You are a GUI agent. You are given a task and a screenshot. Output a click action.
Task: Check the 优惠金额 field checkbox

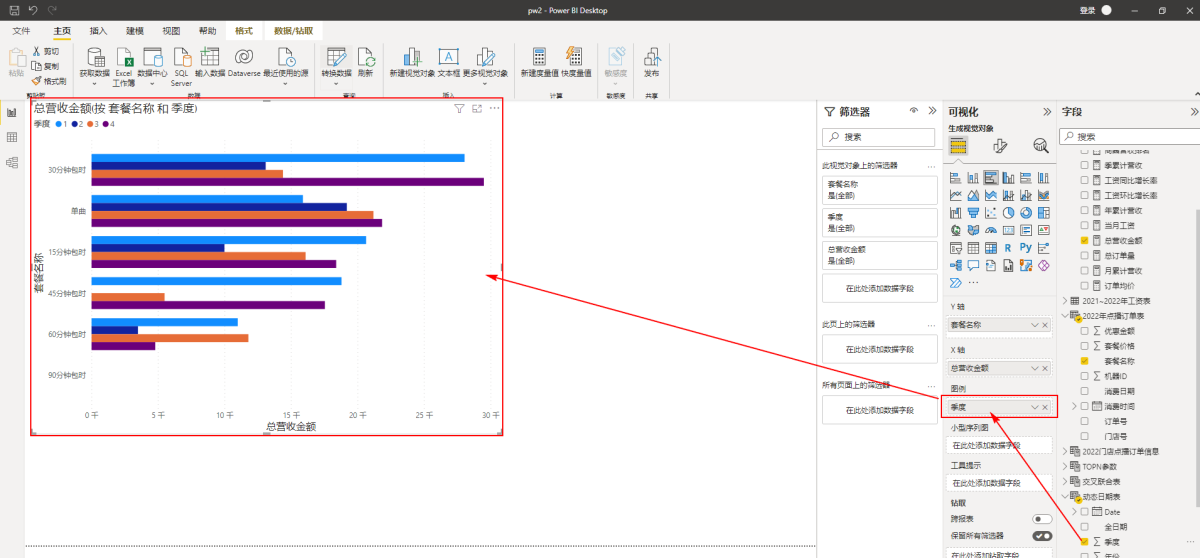click(x=1084, y=331)
